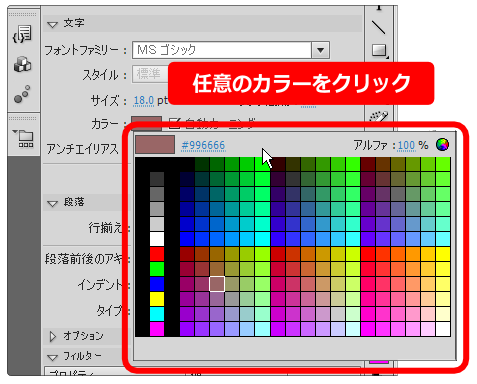Image resolution: width=477 pixels, height=384 pixels.
Task: Pick magenta swatch in basic colors column
Action: 157,329
